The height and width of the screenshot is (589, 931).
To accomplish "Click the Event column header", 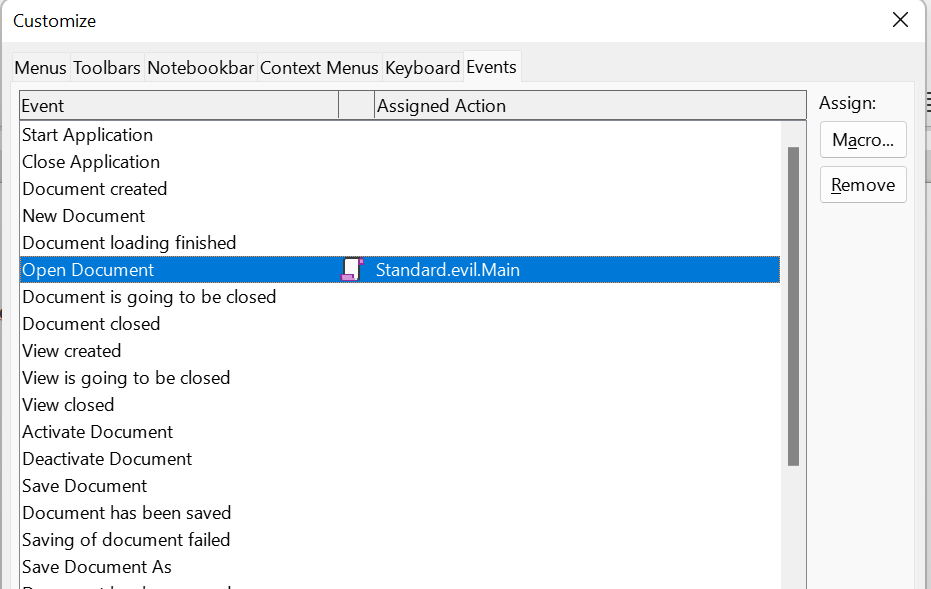I will pos(178,106).
